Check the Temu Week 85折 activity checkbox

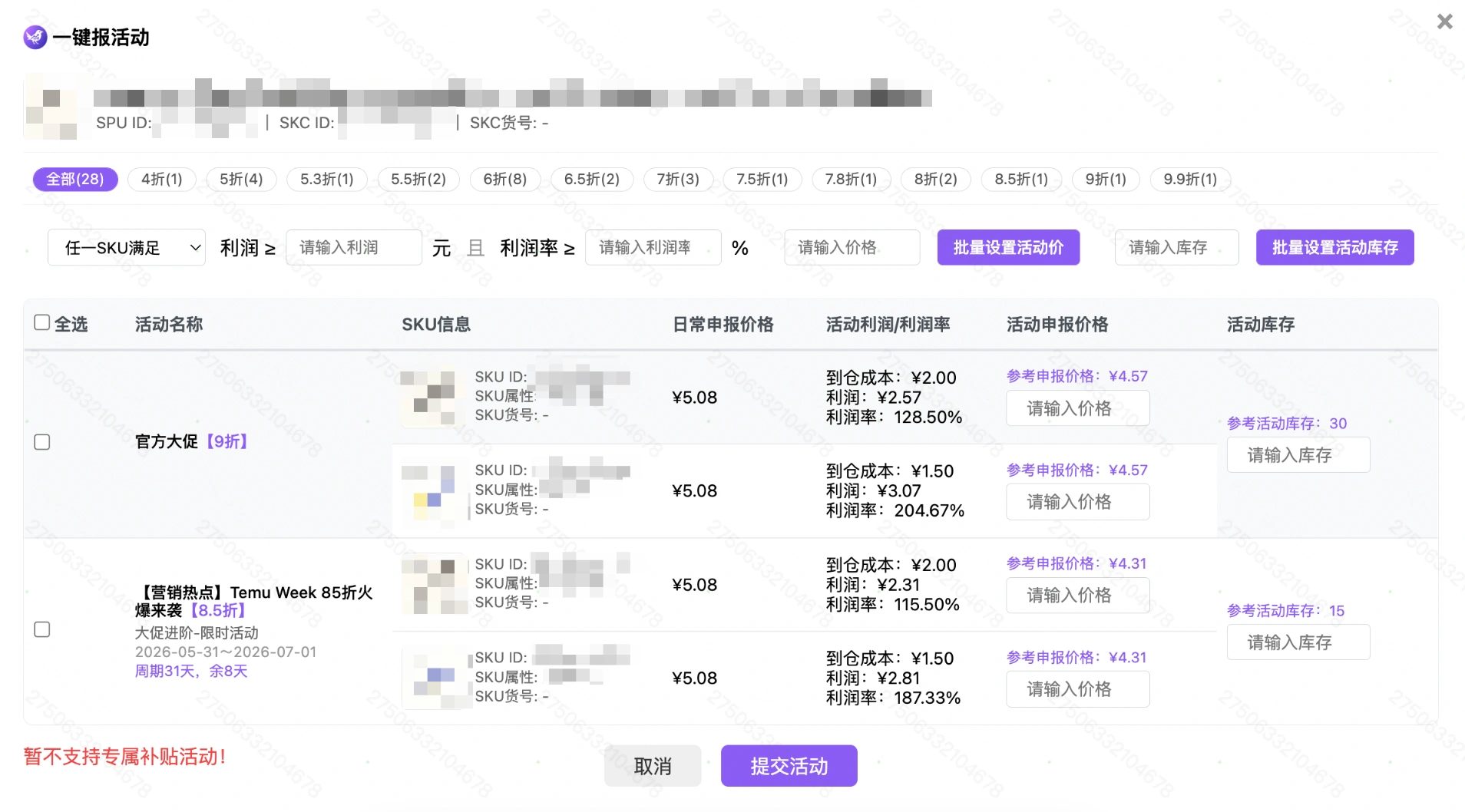point(42,629)
